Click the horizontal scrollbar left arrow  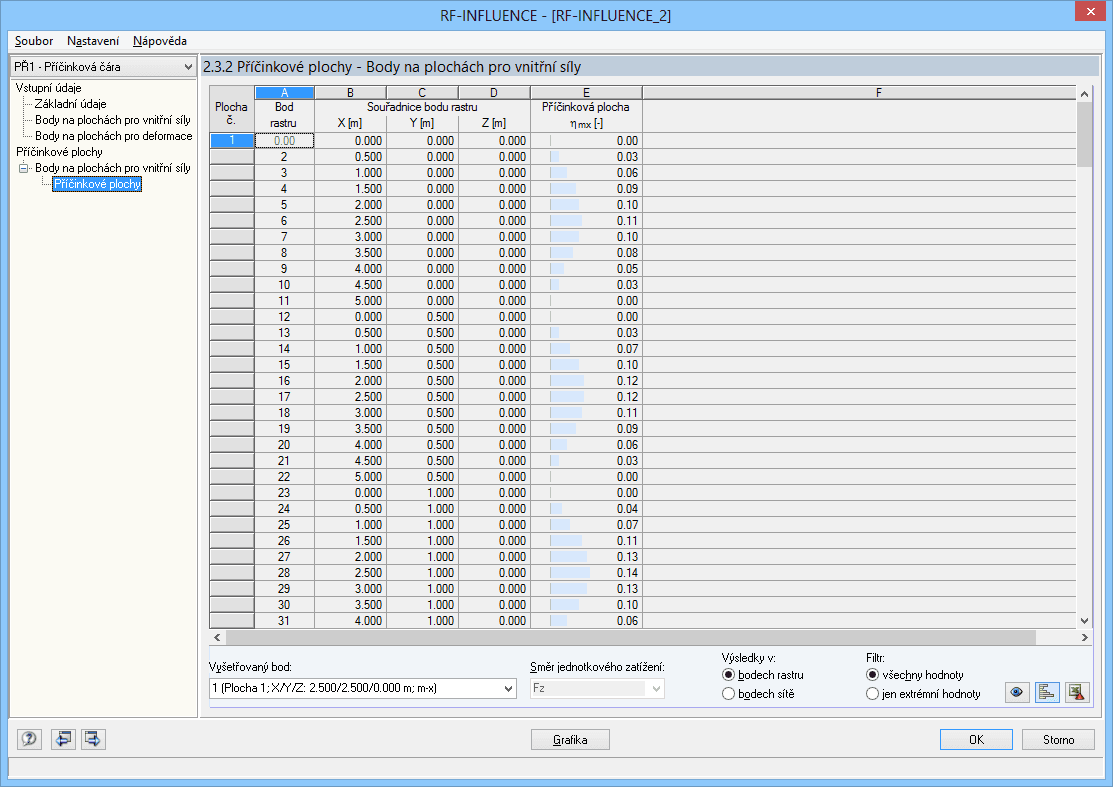[x=217, y=637]
